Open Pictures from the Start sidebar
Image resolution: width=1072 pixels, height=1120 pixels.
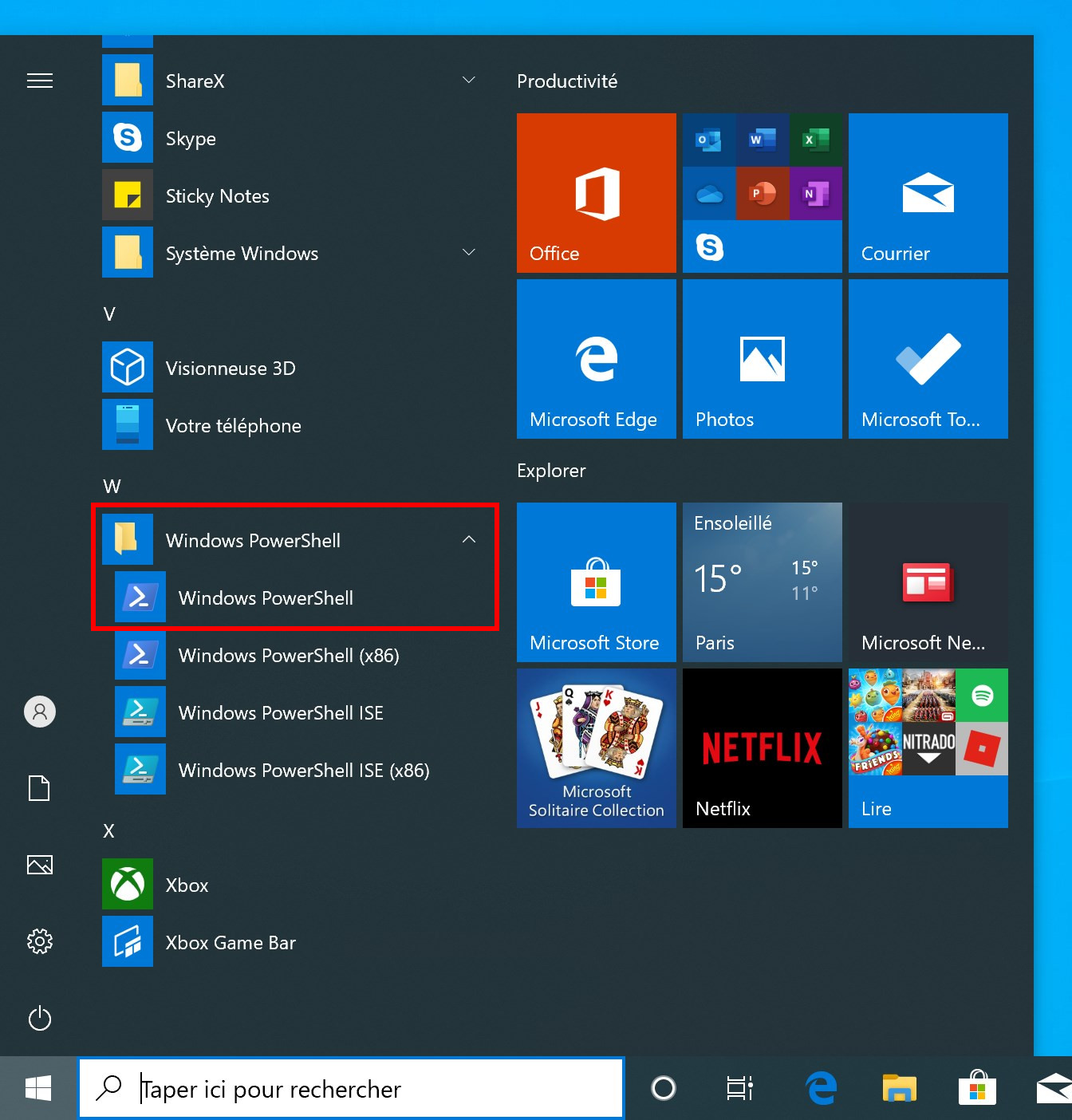(x=40, y=865)
